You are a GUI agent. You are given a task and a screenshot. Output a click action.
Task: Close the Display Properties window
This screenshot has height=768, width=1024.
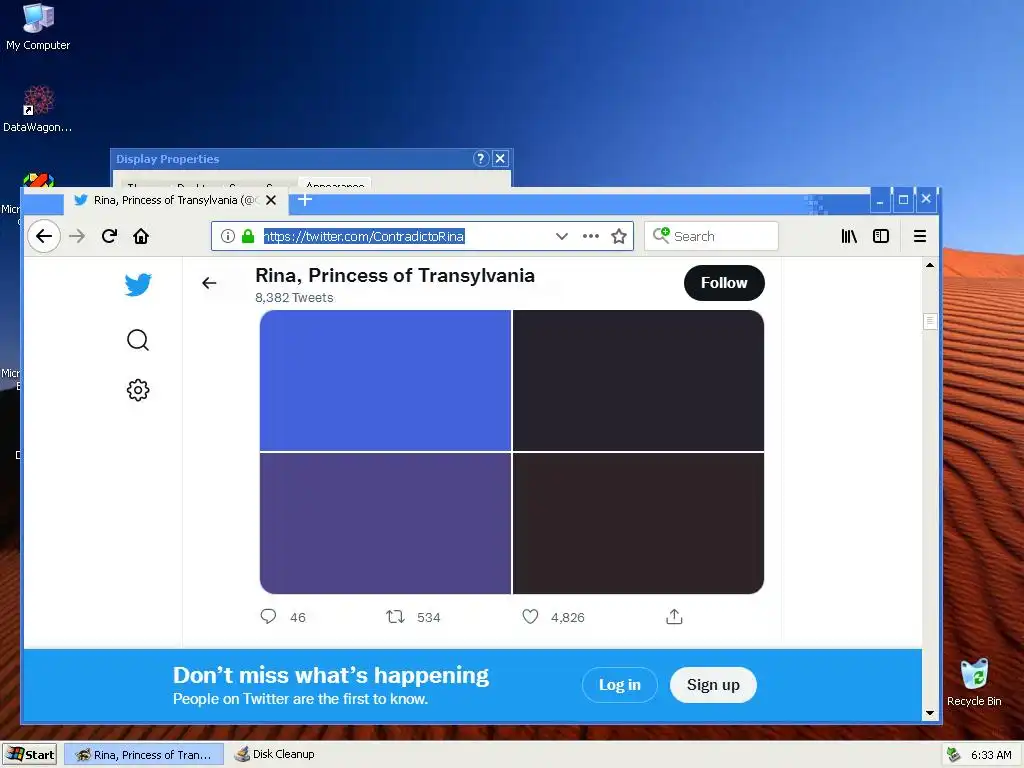500,158
